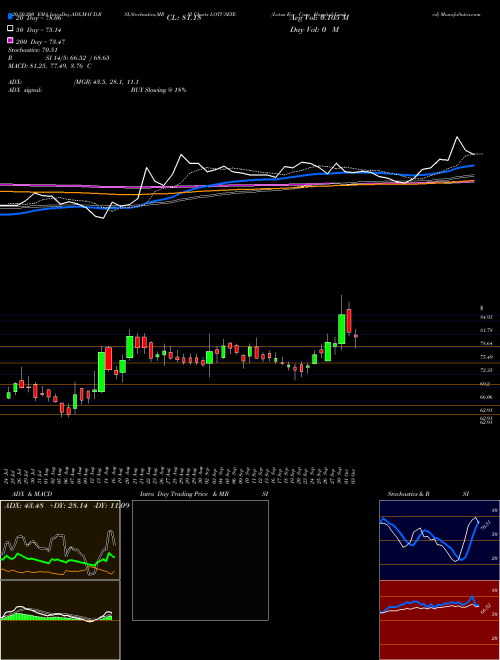The image size is (500, 660).
Task: Click the blue 20 Day EMA legend swatch
Action: [10, 17]
